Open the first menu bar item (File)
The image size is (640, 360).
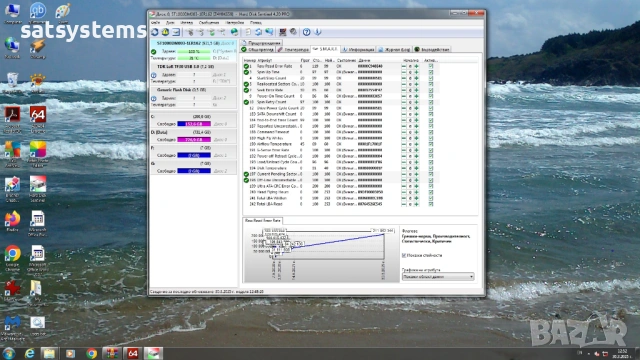coord(156,22)
